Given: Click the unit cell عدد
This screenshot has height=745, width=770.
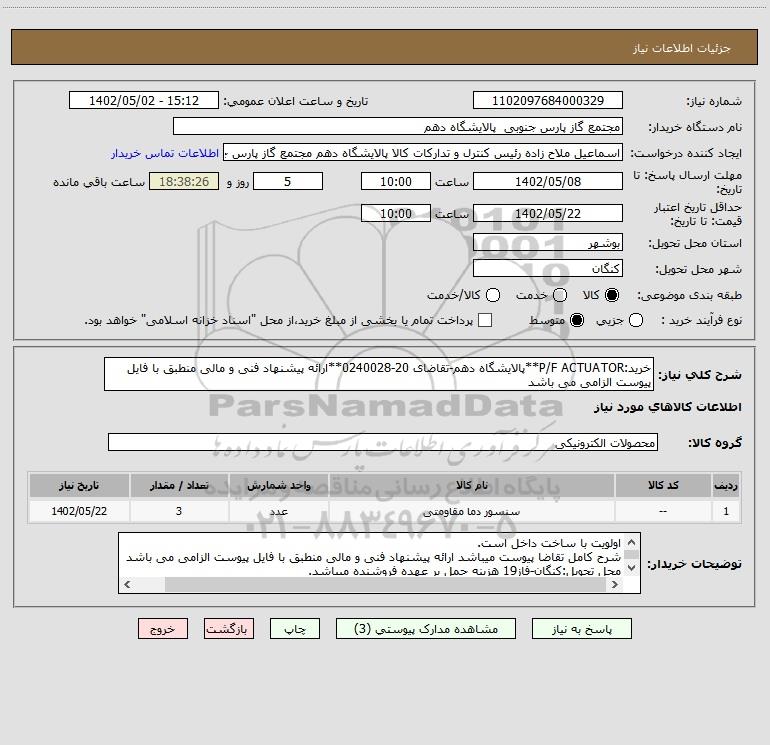Looking at the screenshot, I should (x=278, y=511).
